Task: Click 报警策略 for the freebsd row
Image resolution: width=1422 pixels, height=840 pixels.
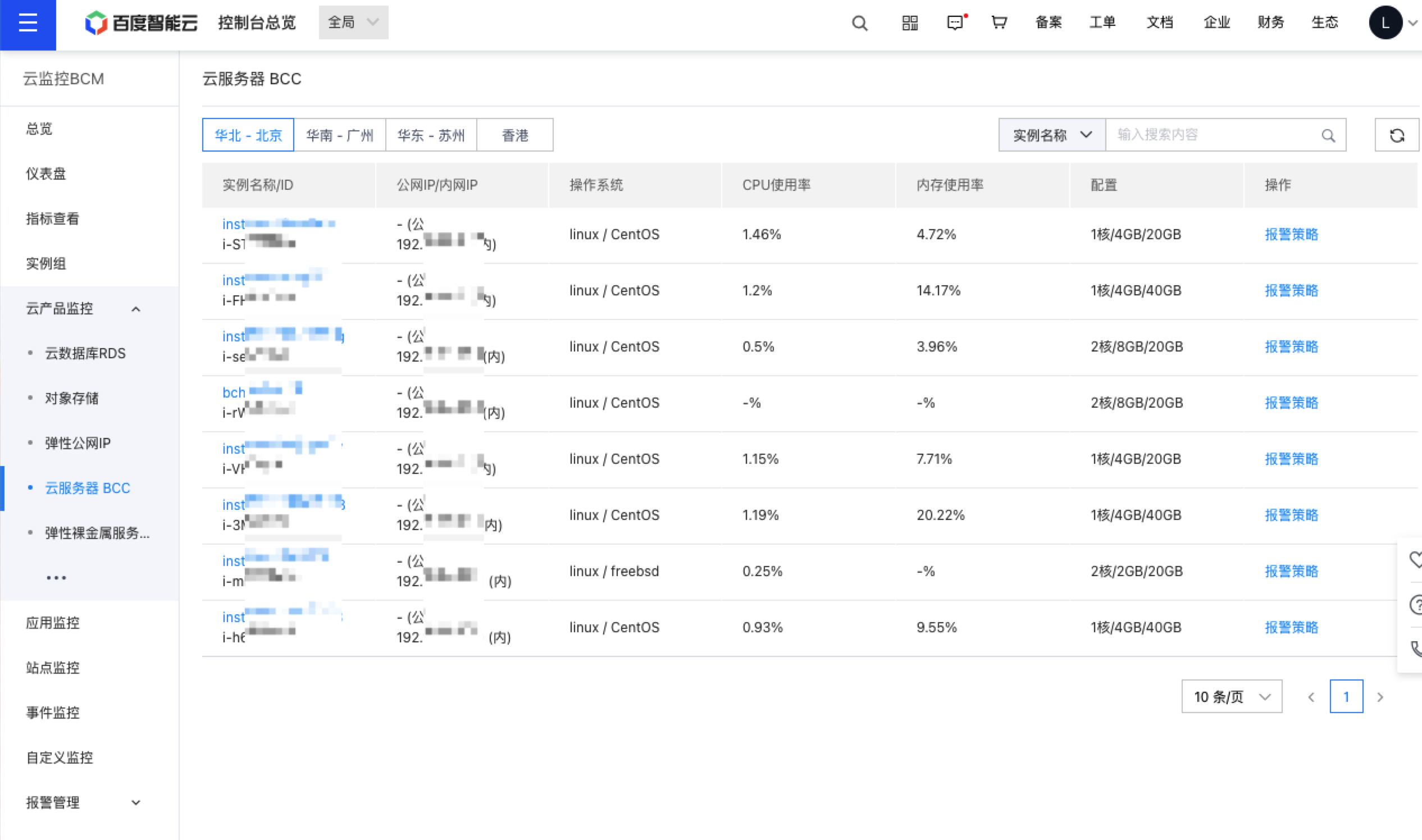Action: (1291, 571)
